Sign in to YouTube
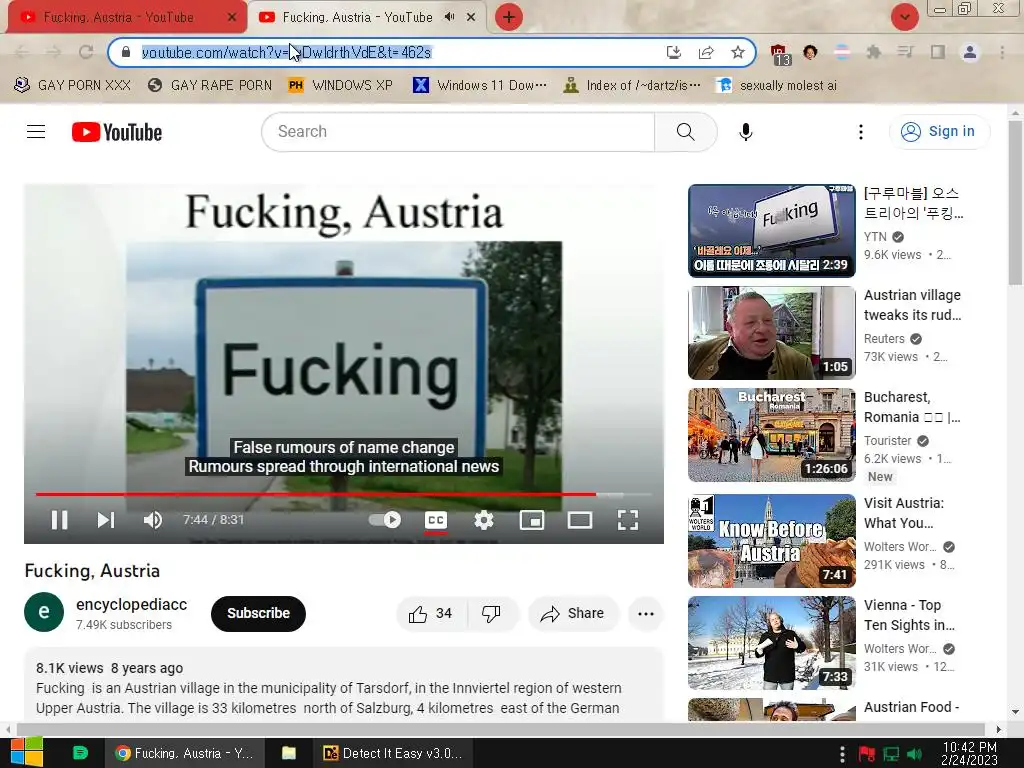The image size is (1024, 768). [939, 131]
